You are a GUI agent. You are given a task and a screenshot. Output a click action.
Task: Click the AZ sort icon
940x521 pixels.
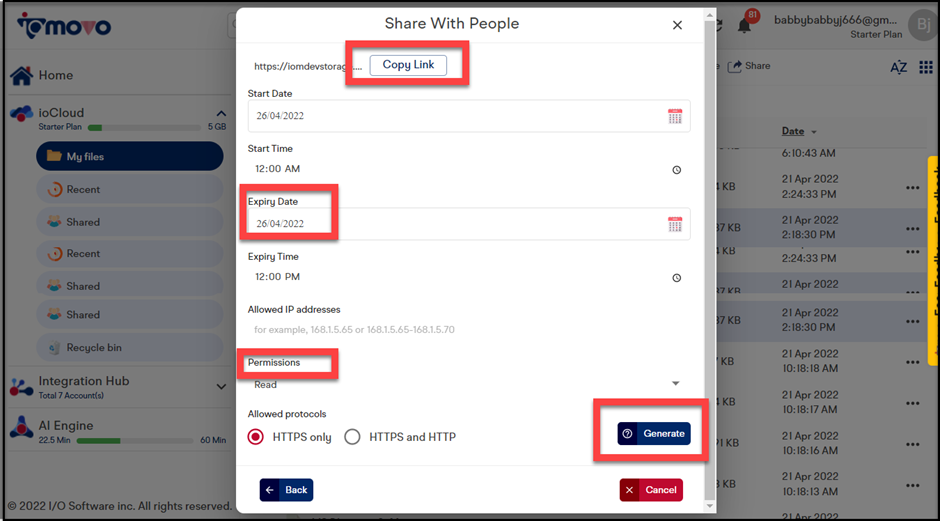click(898, 67)
